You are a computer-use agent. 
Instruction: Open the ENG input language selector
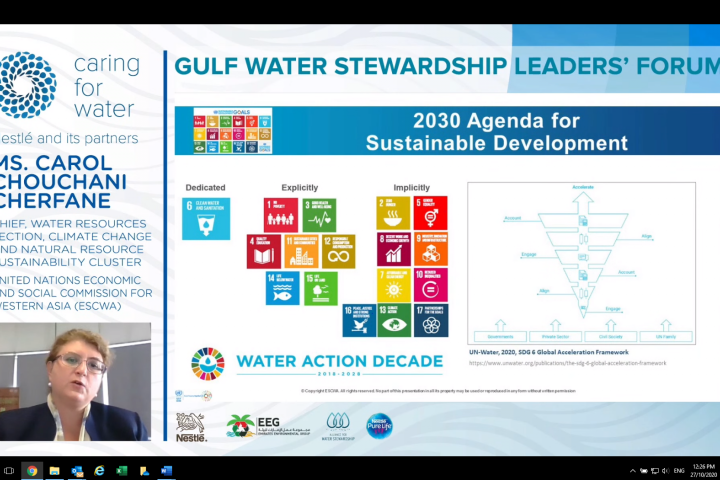click(x=679, y=471)
